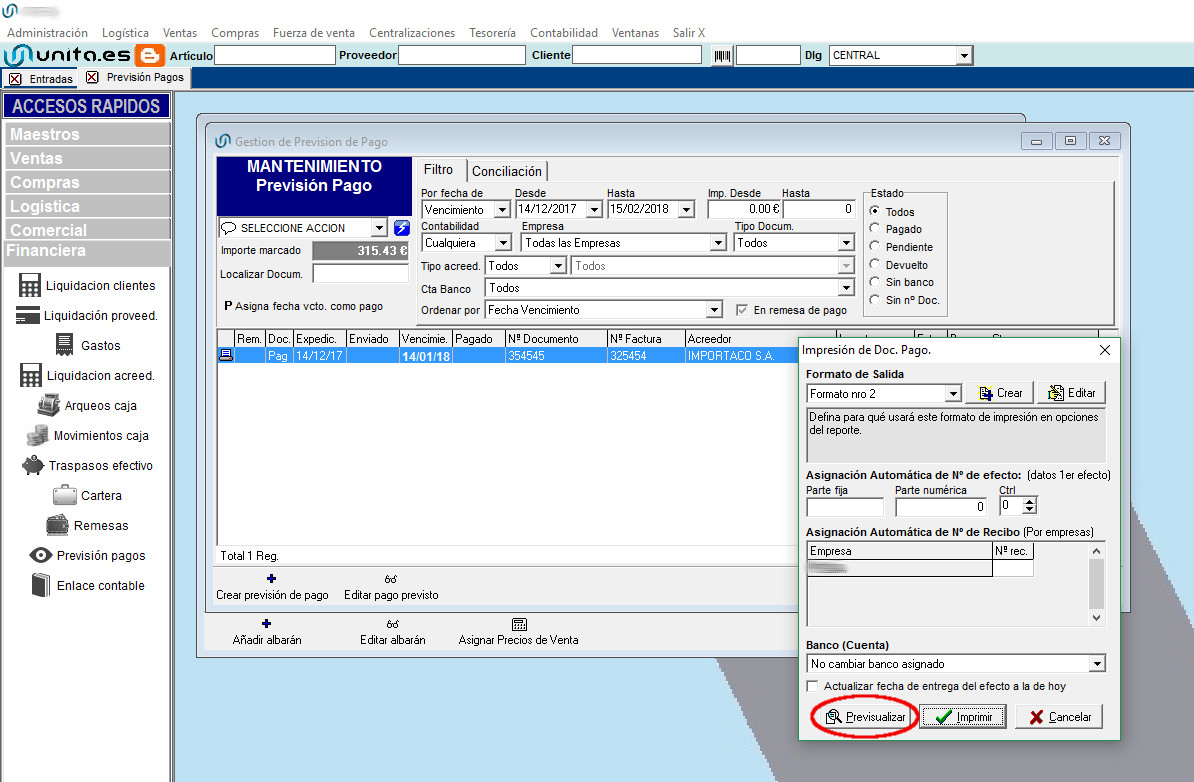The image size is (1194, 782).
Task: Increase the Ctrl spinner value
Action: pyautogui.click(x=1030, y=501)
